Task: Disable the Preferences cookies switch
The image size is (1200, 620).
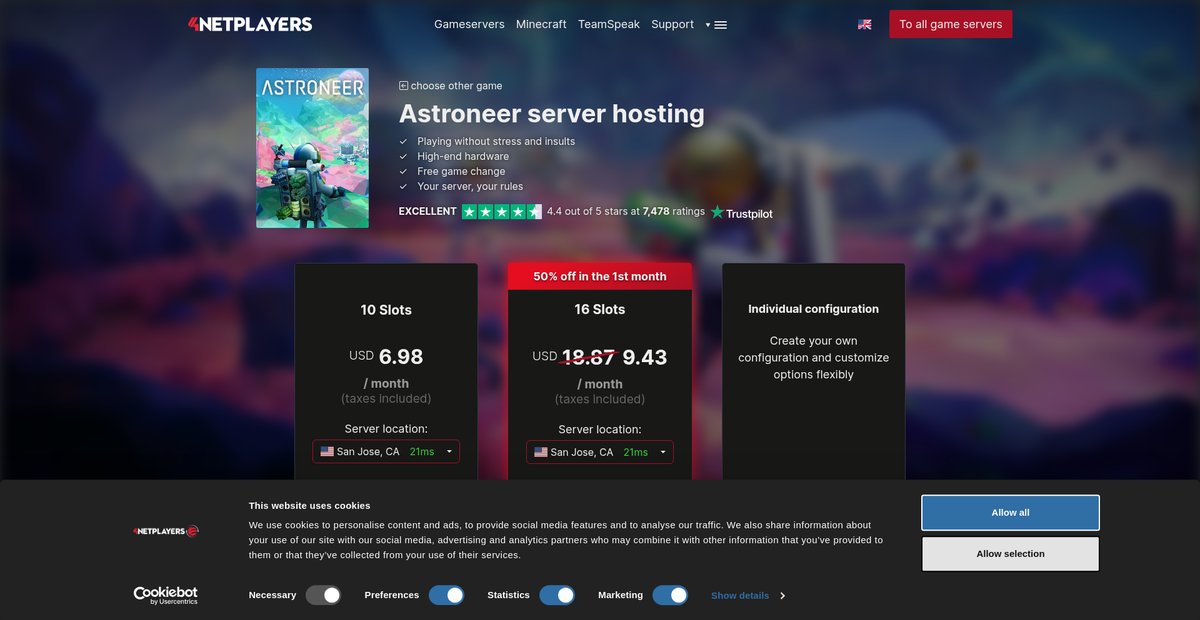Action: (x=447, y=595)
